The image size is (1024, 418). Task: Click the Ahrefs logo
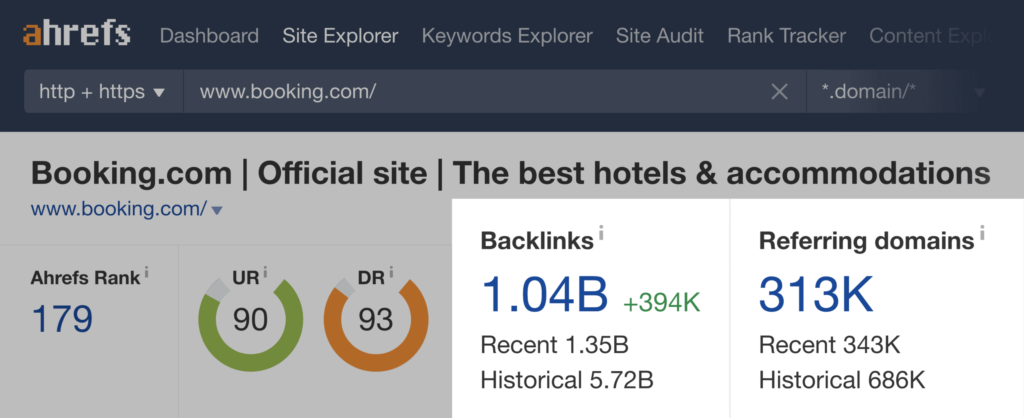point(76,35)
